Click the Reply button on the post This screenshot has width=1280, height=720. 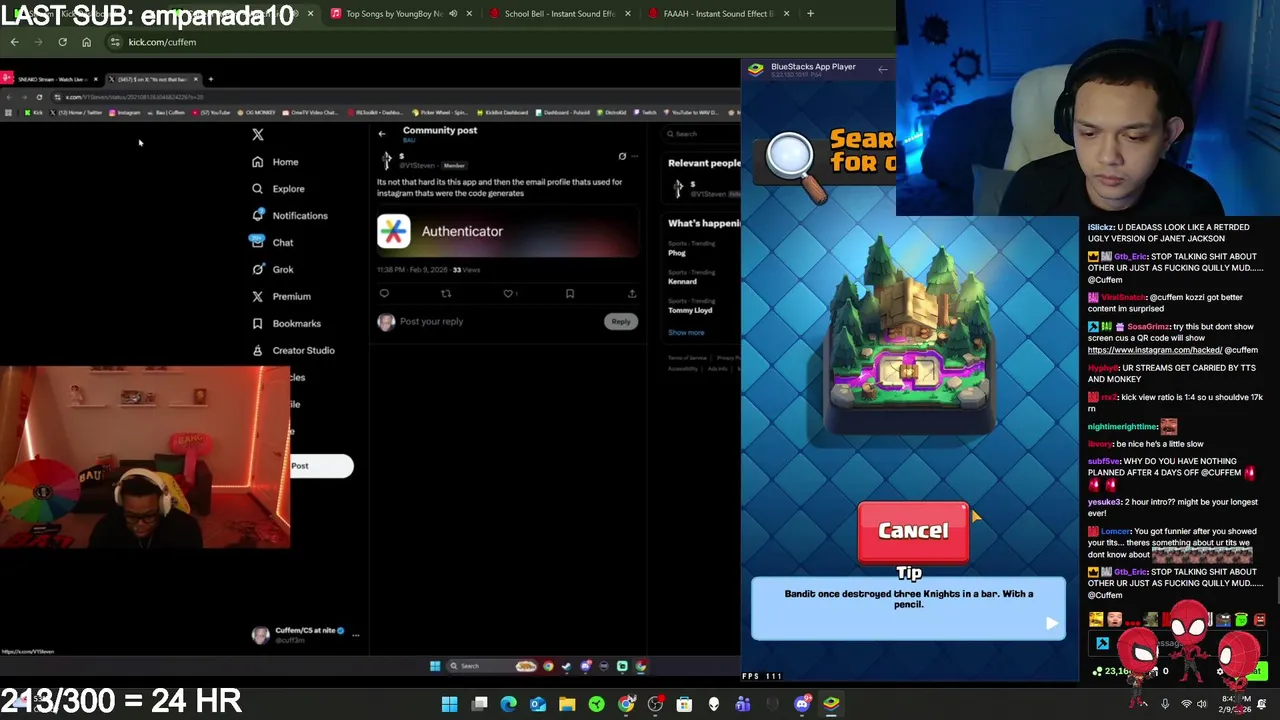pos(621,322)
